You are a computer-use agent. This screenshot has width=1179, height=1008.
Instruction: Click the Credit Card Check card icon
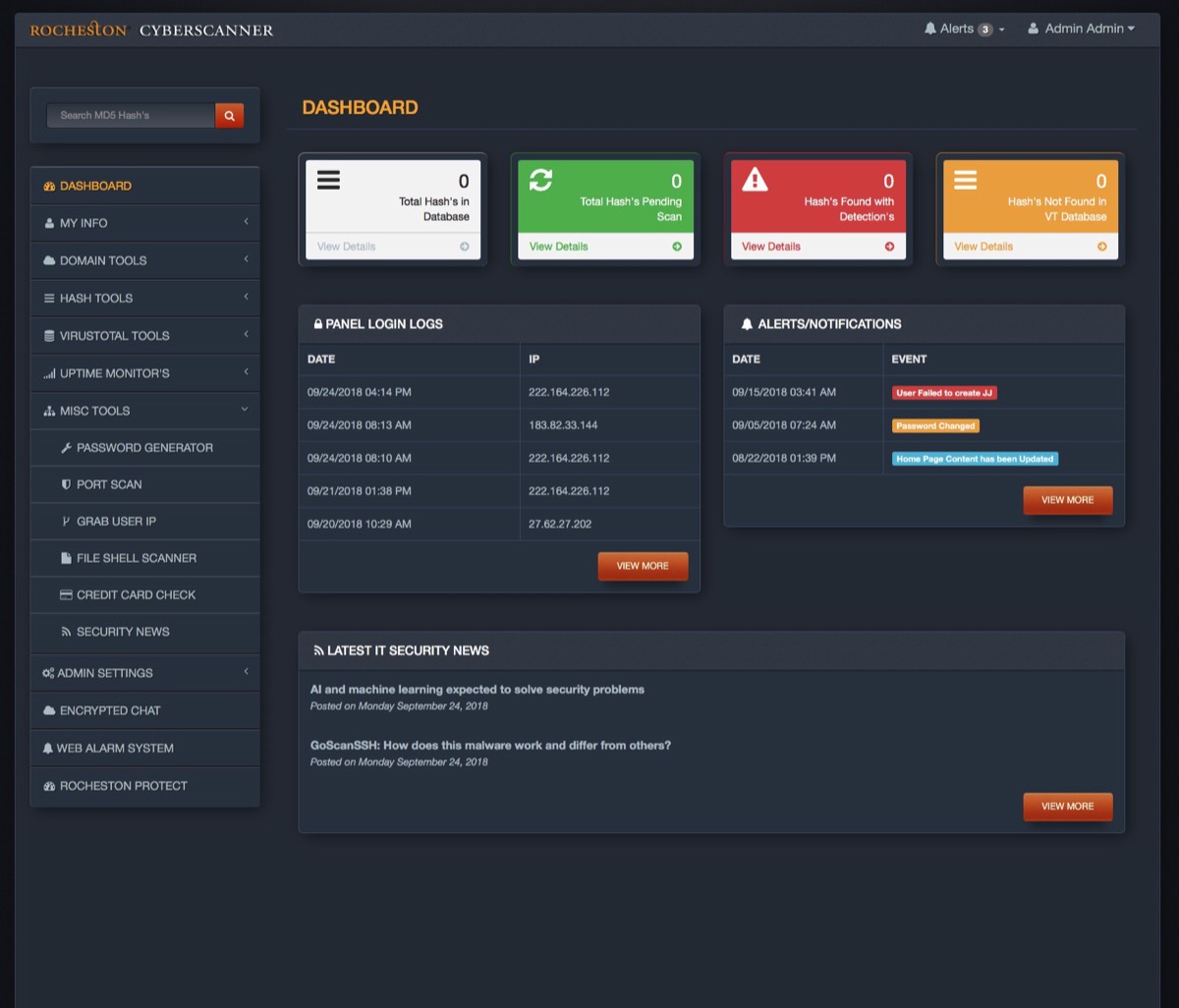point(67,594)
